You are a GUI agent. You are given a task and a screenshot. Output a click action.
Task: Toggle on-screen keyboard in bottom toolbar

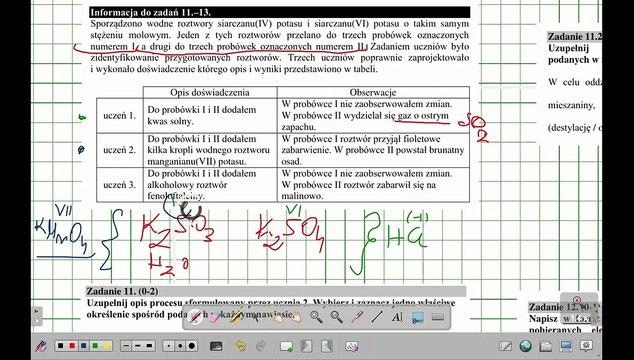point(216,346)
